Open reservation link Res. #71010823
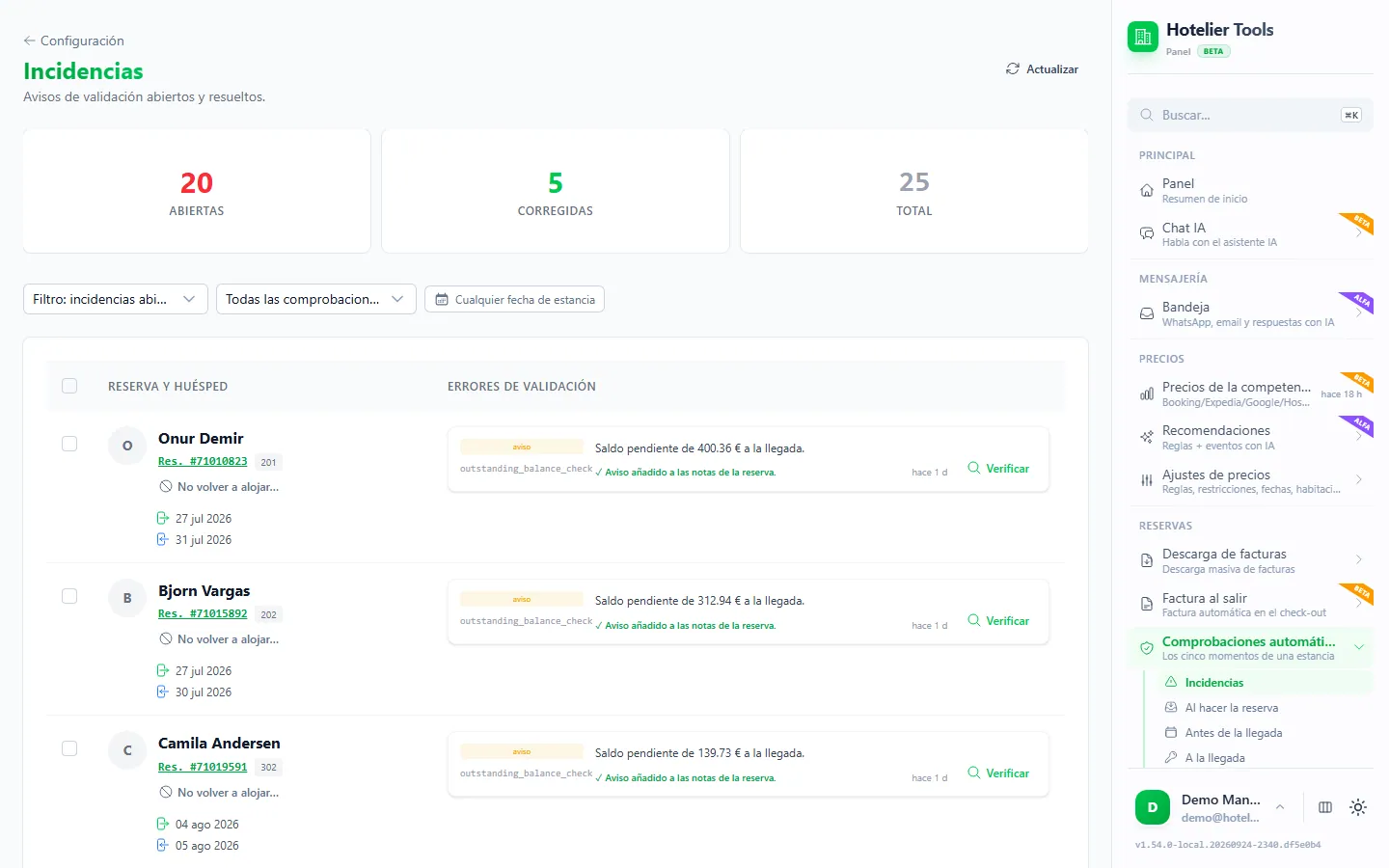This screenshot has width=1389, height=868. point(203,461)
